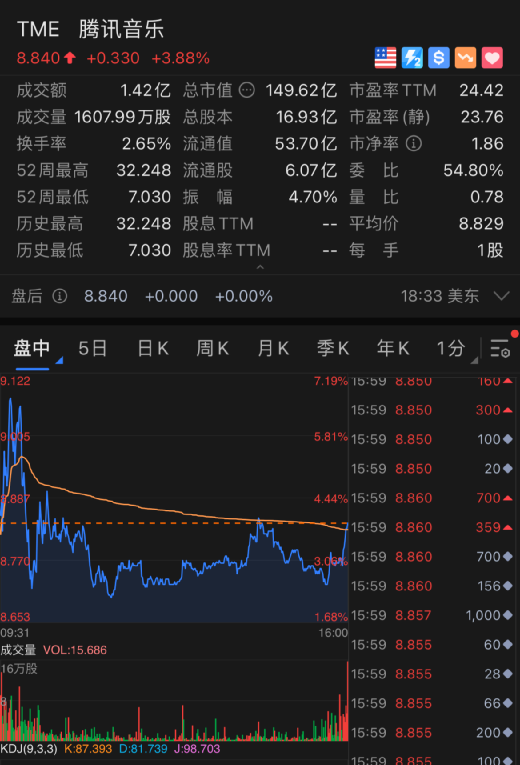Collapse the stock details panel chevron

(260, 267)
